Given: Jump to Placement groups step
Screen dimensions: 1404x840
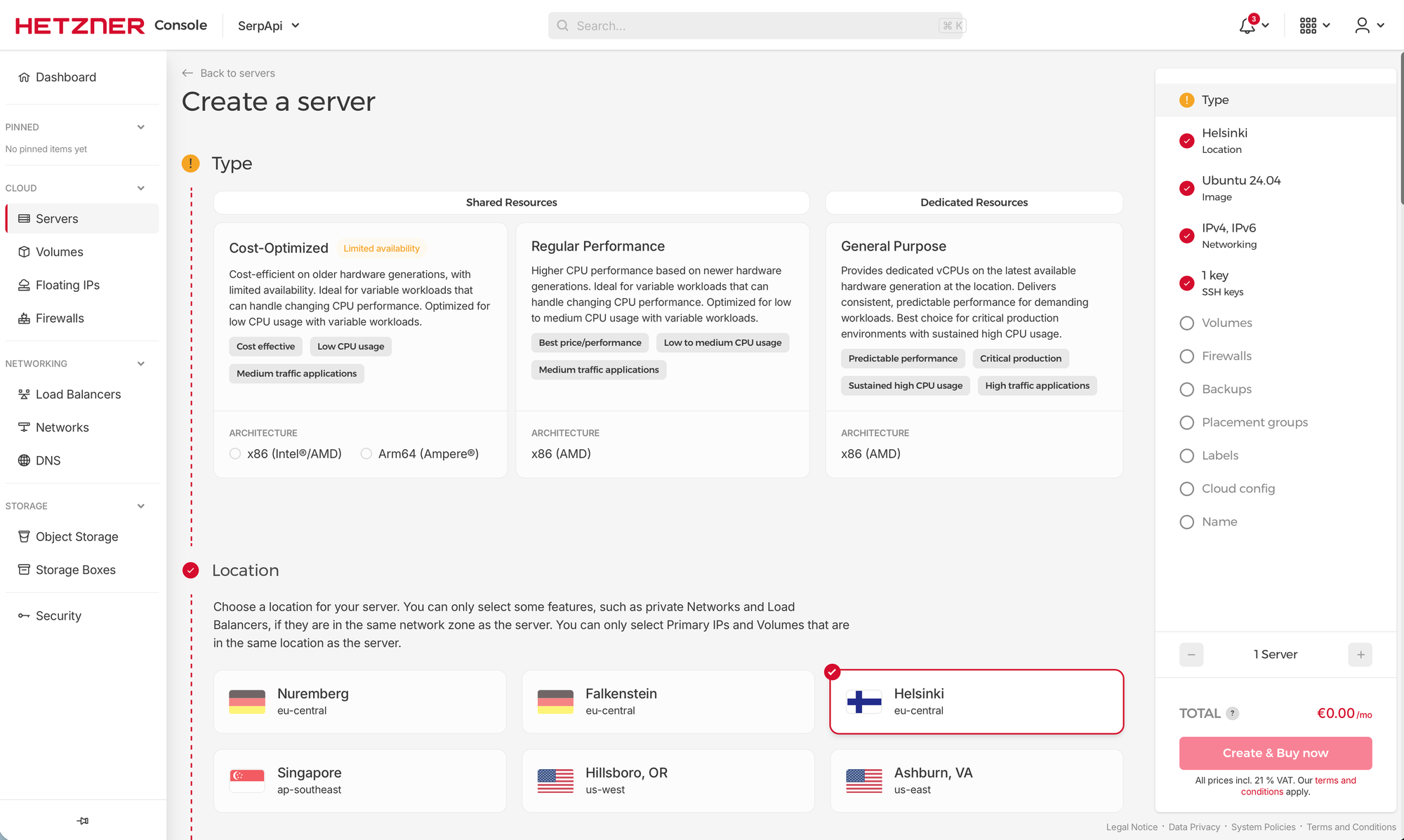Looking at the screenshot, I should (1254, 422).
